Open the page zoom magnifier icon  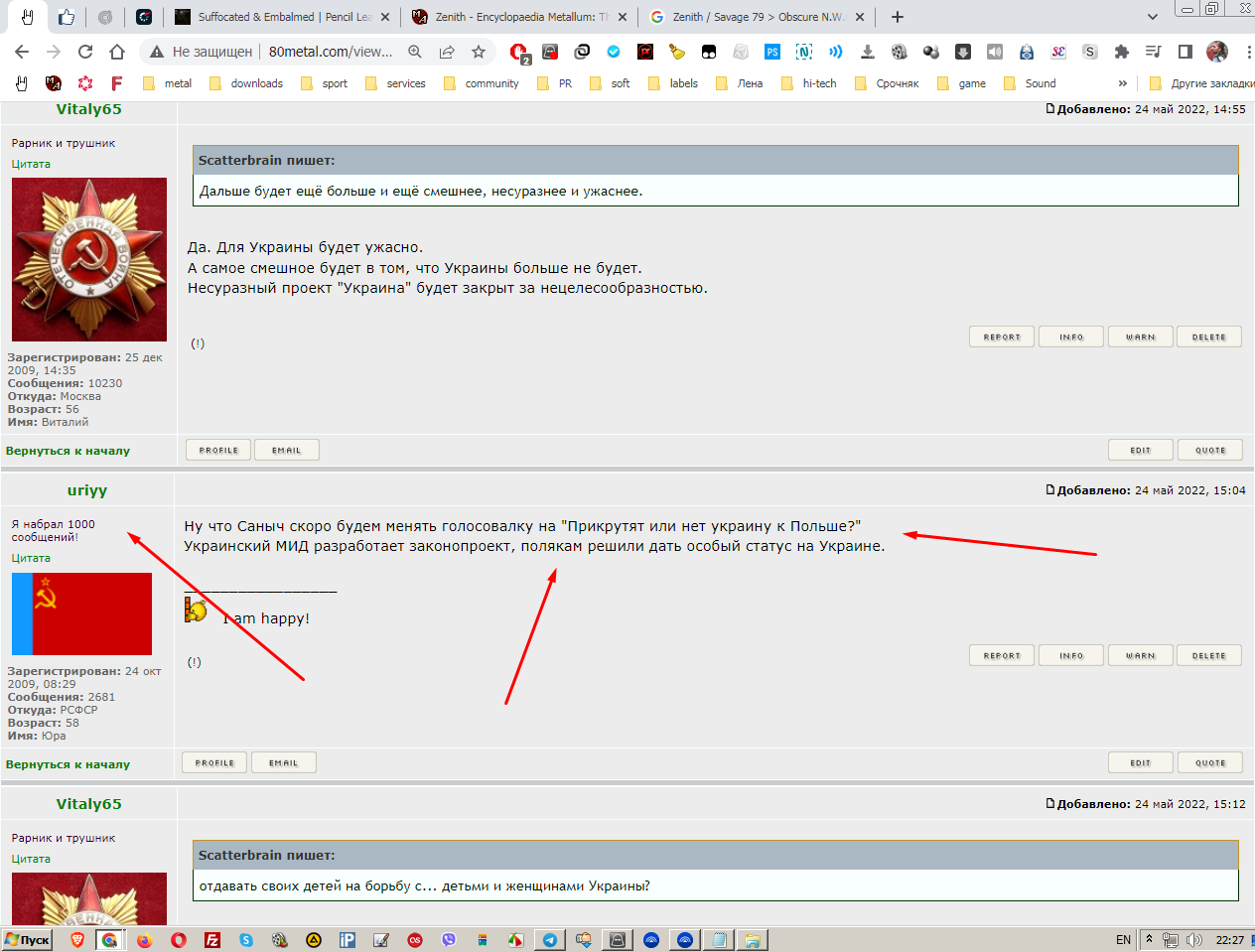click(415, 52)
